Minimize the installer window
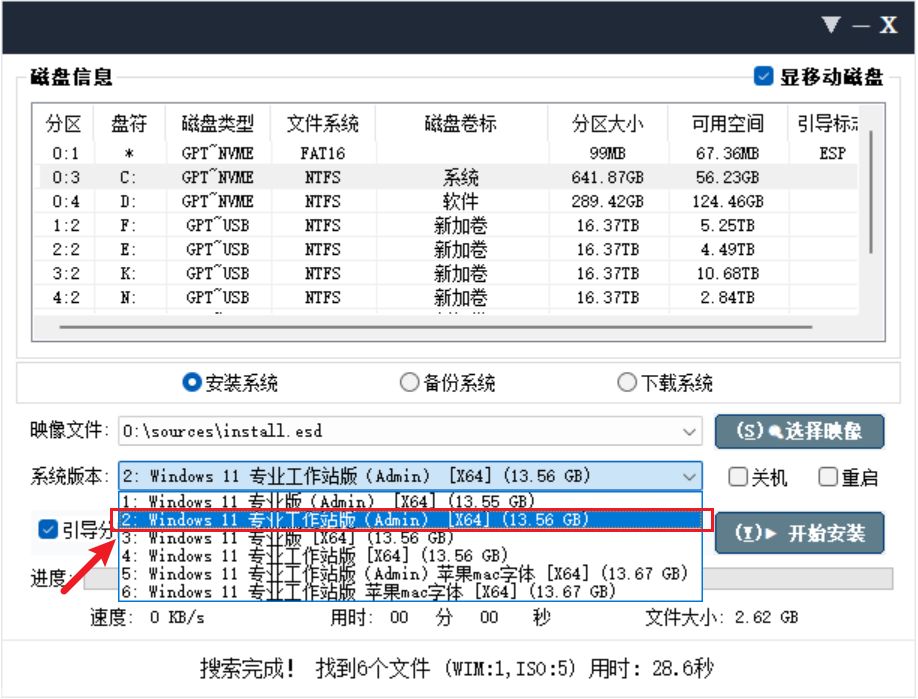The height and width of the screenshot is (699, 918). coord(861,26)
